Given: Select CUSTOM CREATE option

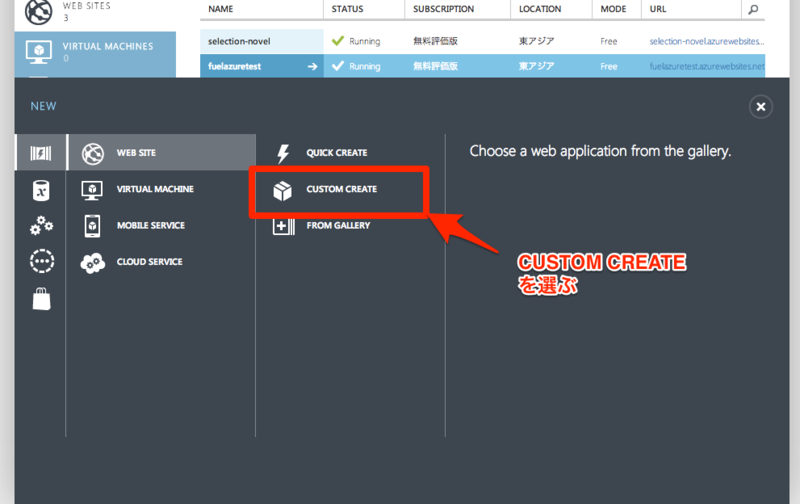Looking at the screenshot, I should [341, 189].
